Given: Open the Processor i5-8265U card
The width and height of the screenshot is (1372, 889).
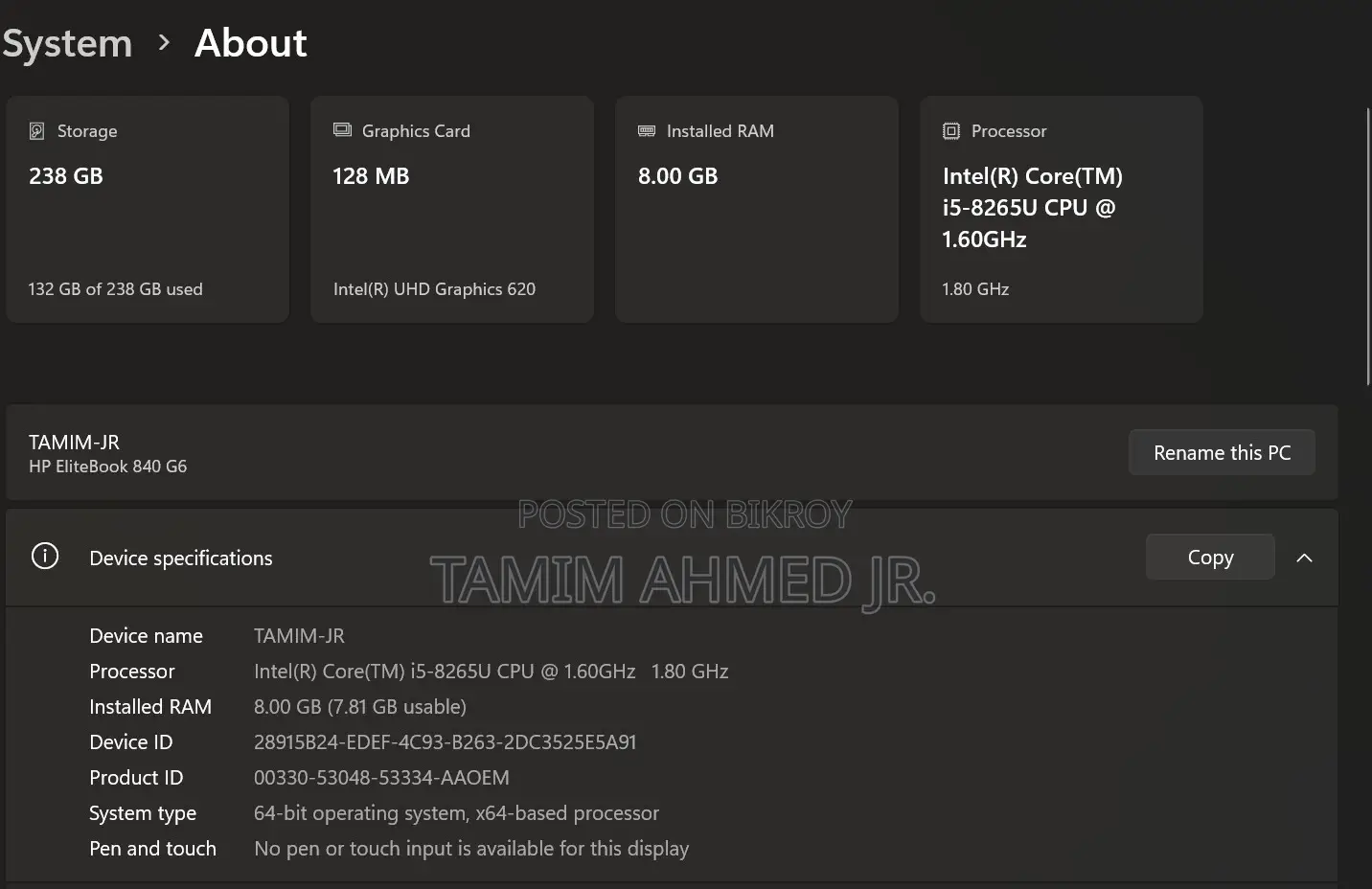Looking at the screenshot, I should [x=1062, y=209].
